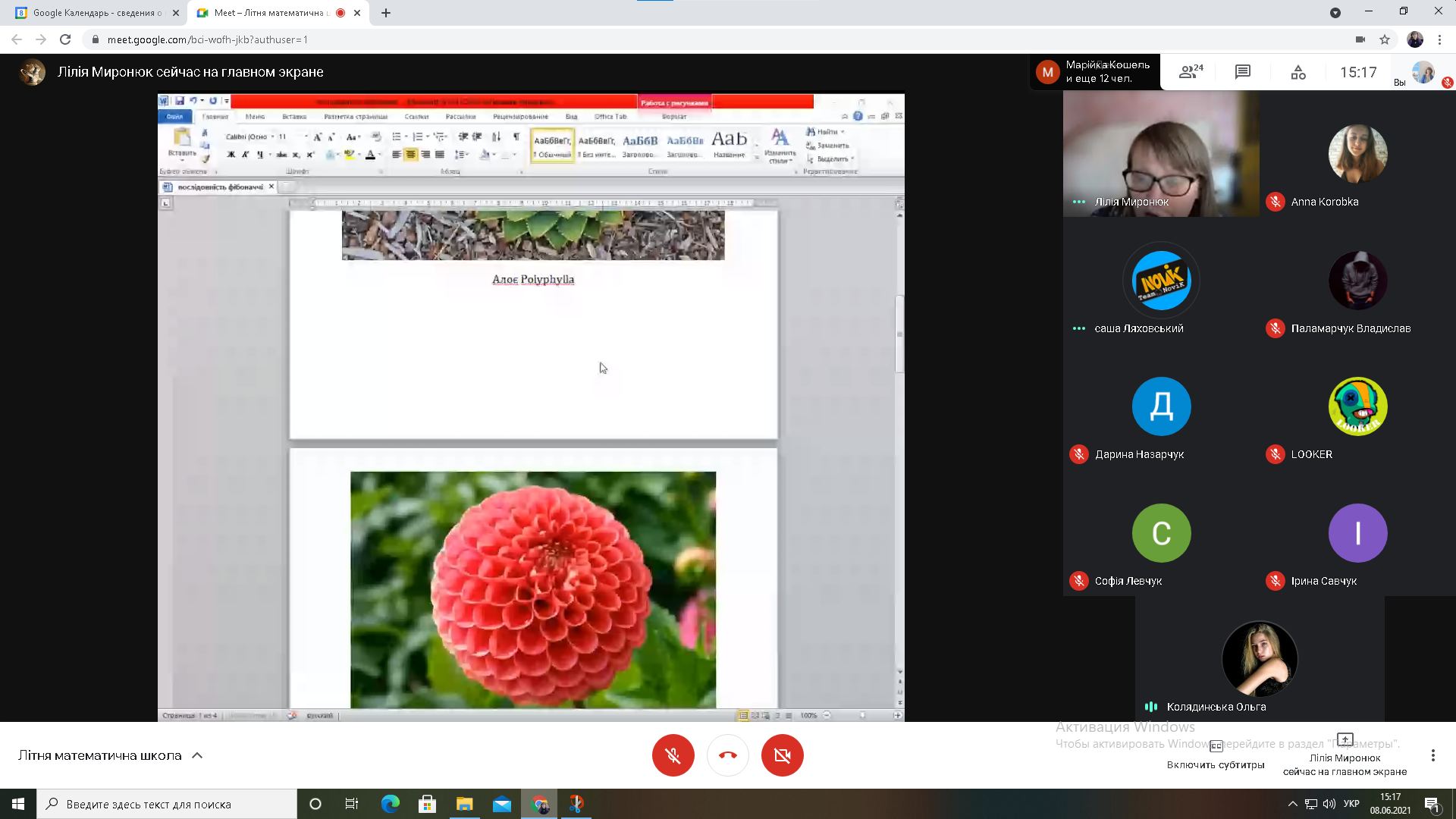The width and height of the screenshot is (1456, 819).
Task: Unmute the microphone
Action: [673, 755]
